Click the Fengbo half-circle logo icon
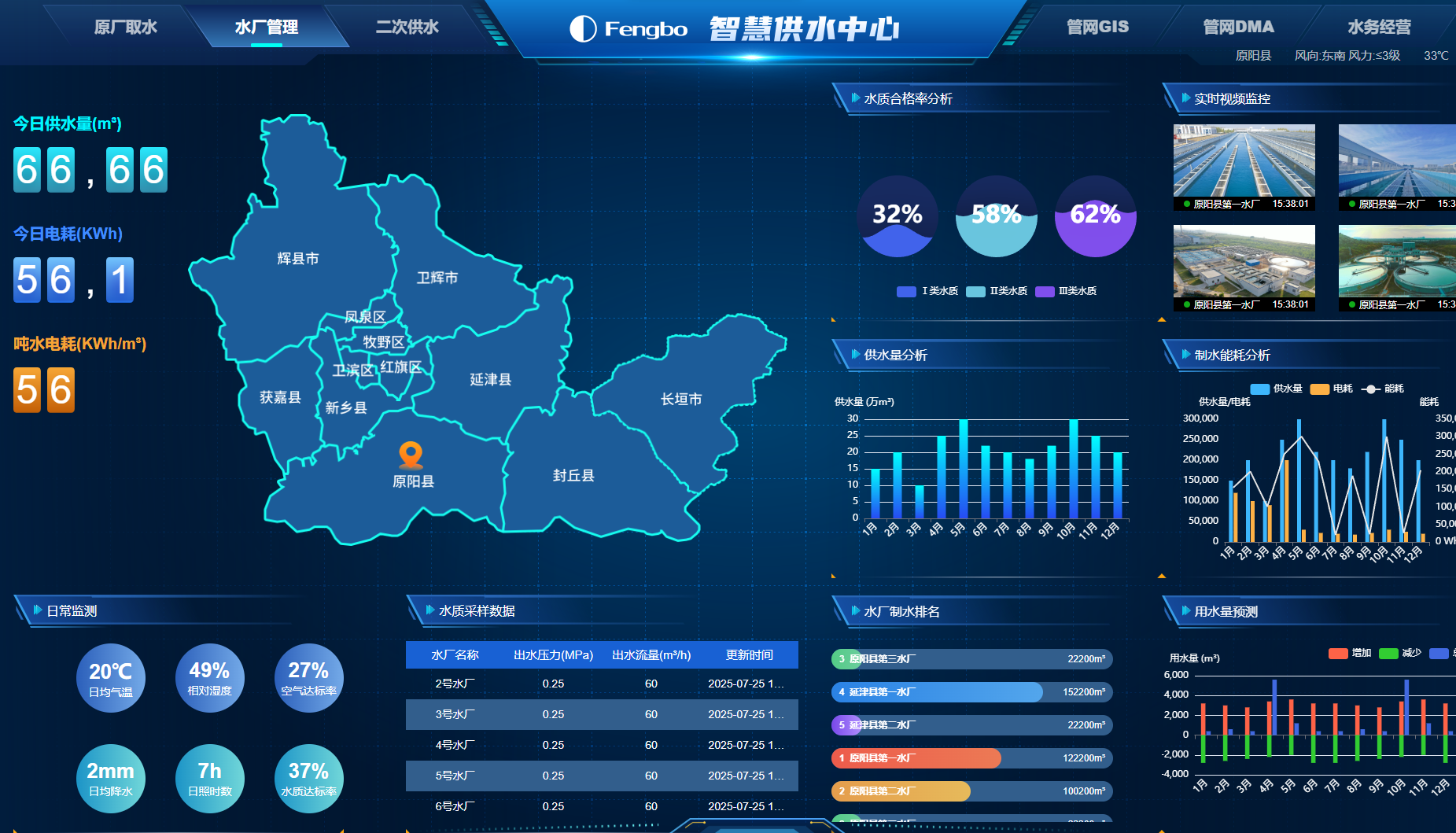The height and width of the screenshot is (833, 1456). (x=583, y=29)
